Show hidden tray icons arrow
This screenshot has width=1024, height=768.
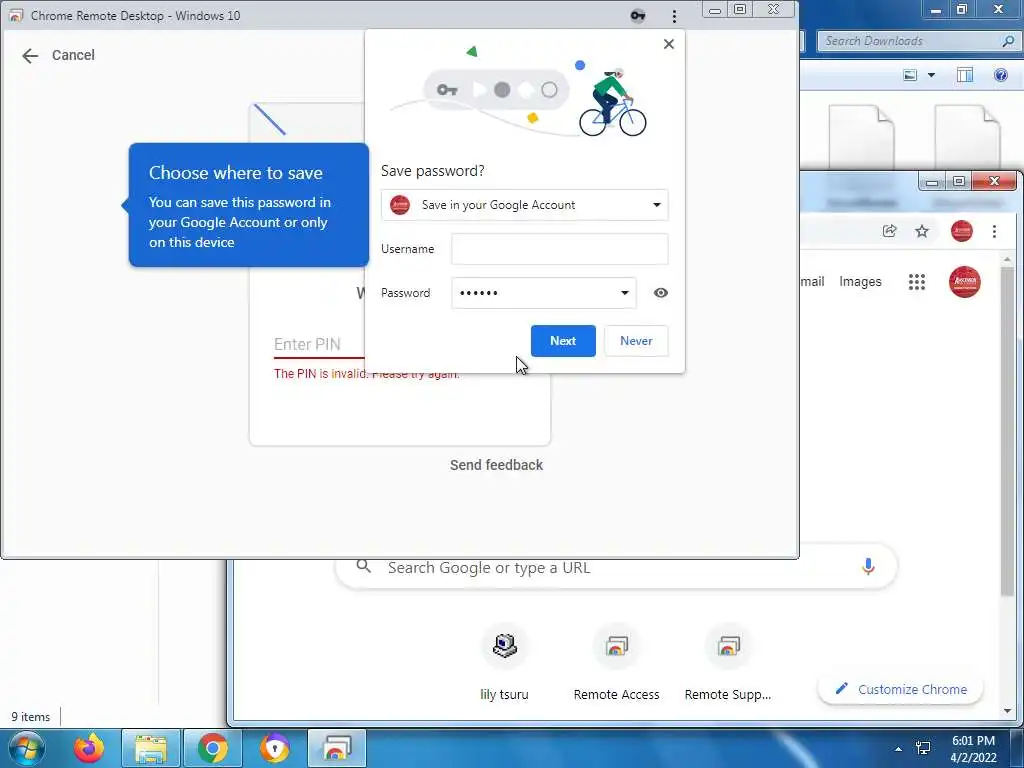pyautogui.click(x=898, y=748)
